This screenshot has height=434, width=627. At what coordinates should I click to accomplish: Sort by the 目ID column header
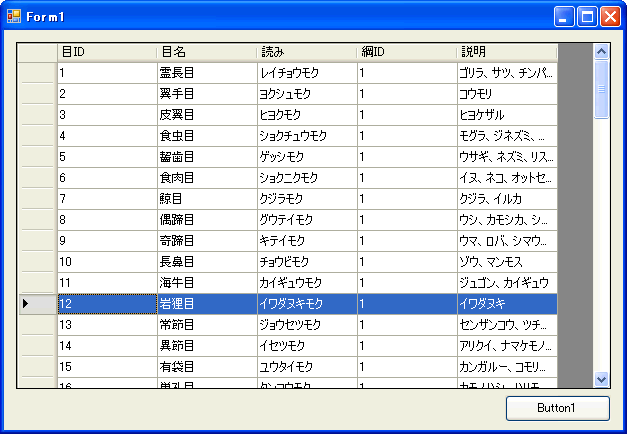107,52
